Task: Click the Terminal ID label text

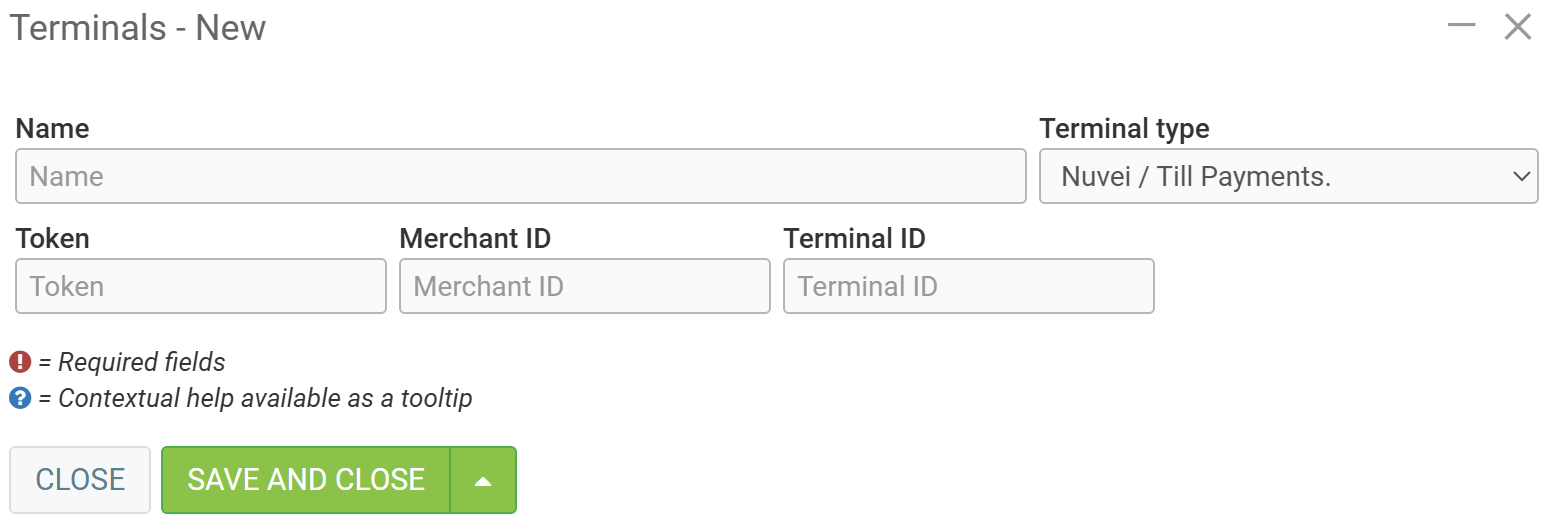Action: [x=854, y=239]
